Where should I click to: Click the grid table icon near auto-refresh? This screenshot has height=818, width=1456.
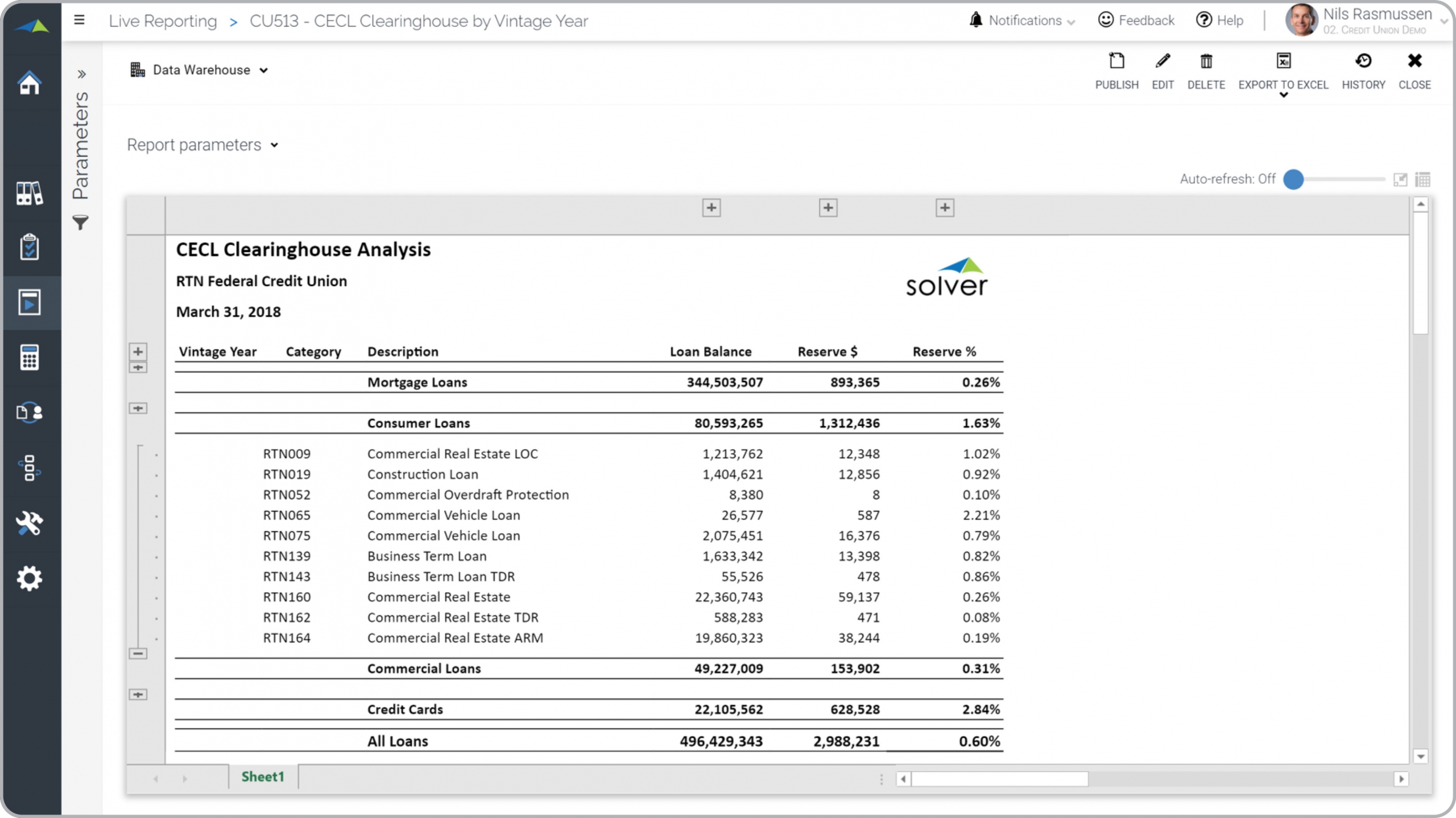[x=1423, y=180]
